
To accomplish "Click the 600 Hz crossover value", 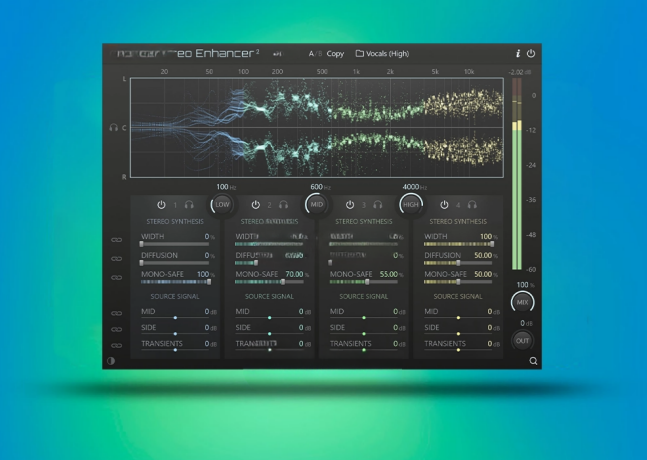I will pos(320,187).
